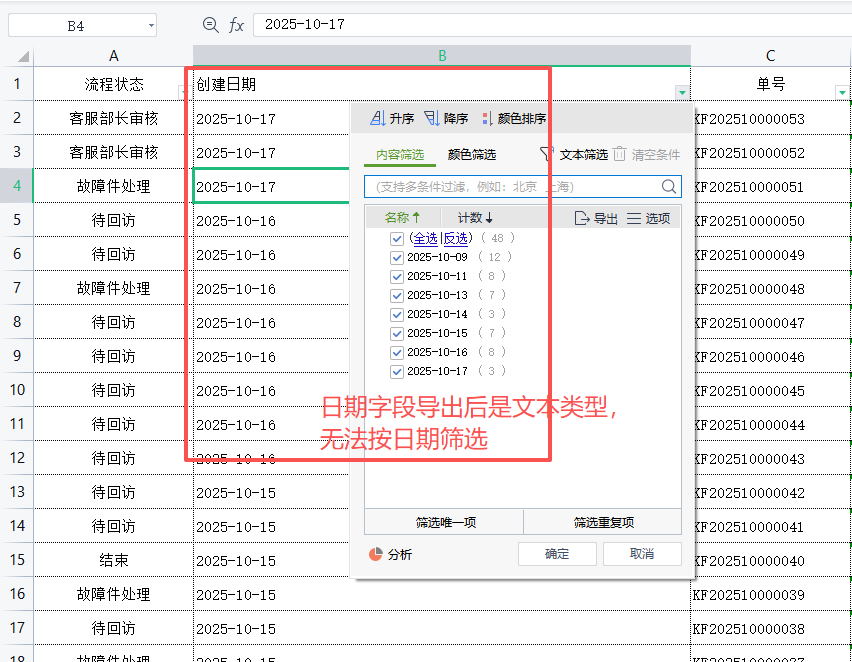Sort list by 名称 header
This screenshot has width=852, height=662.
(x=402, y=218)
